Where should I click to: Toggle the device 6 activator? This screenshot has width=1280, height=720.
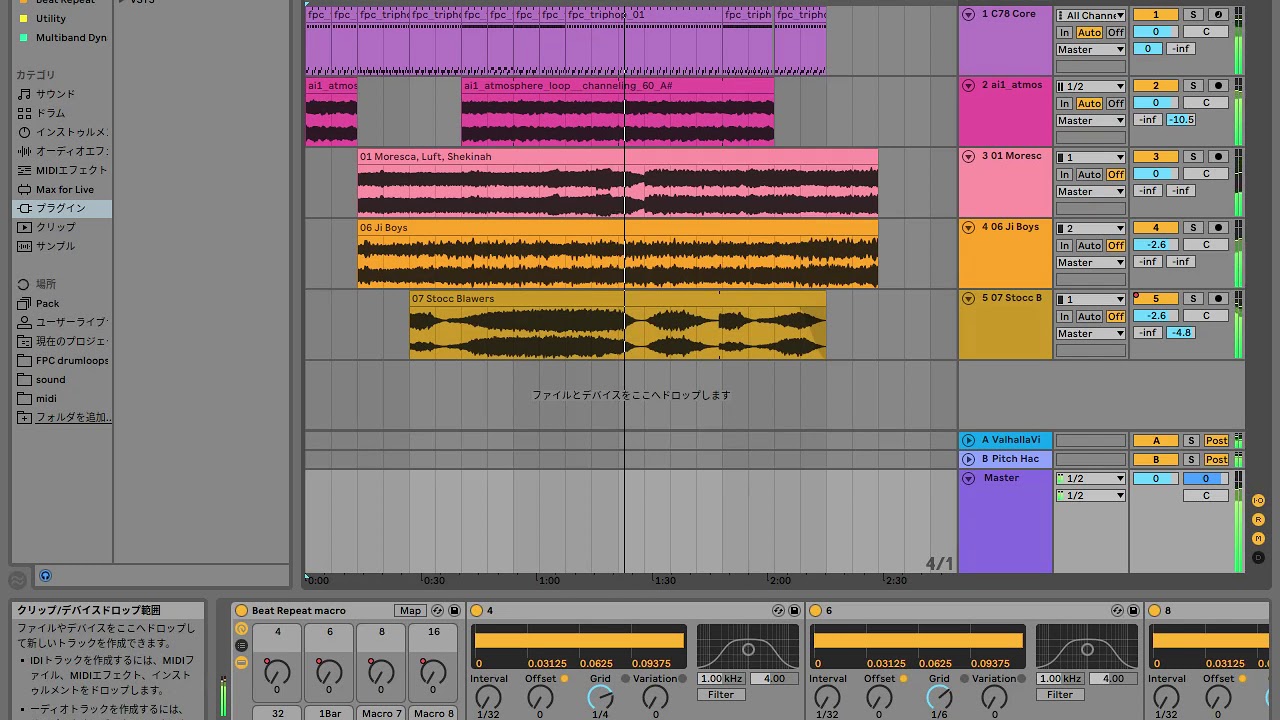pyautogui.click(x=816, y=611)
